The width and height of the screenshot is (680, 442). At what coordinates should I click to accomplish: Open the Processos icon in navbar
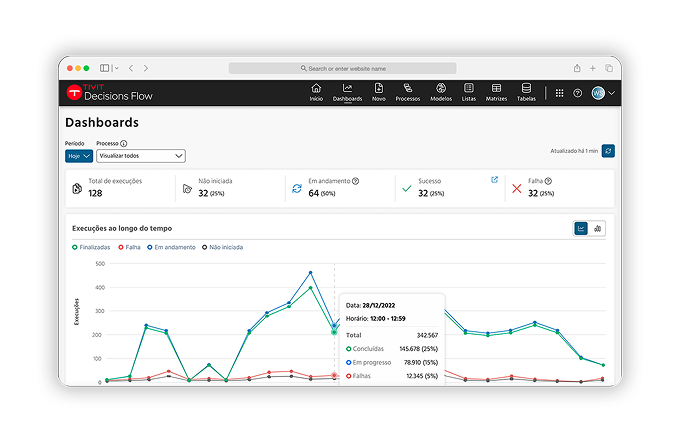click(408, 90)
